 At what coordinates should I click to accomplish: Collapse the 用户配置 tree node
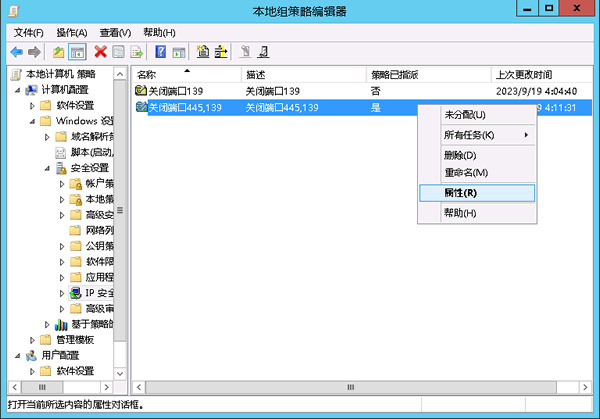18,356
